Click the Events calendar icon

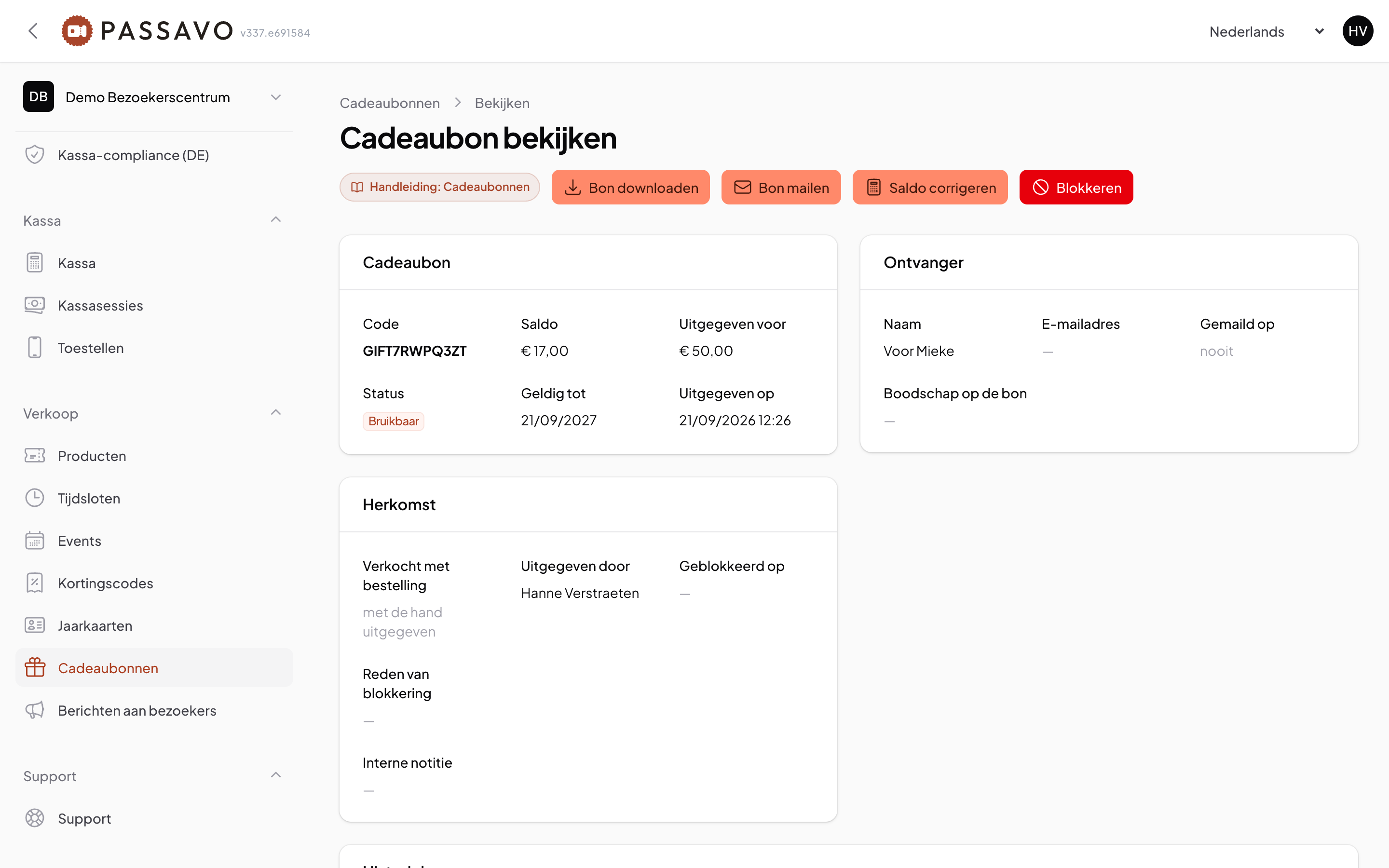34,540
